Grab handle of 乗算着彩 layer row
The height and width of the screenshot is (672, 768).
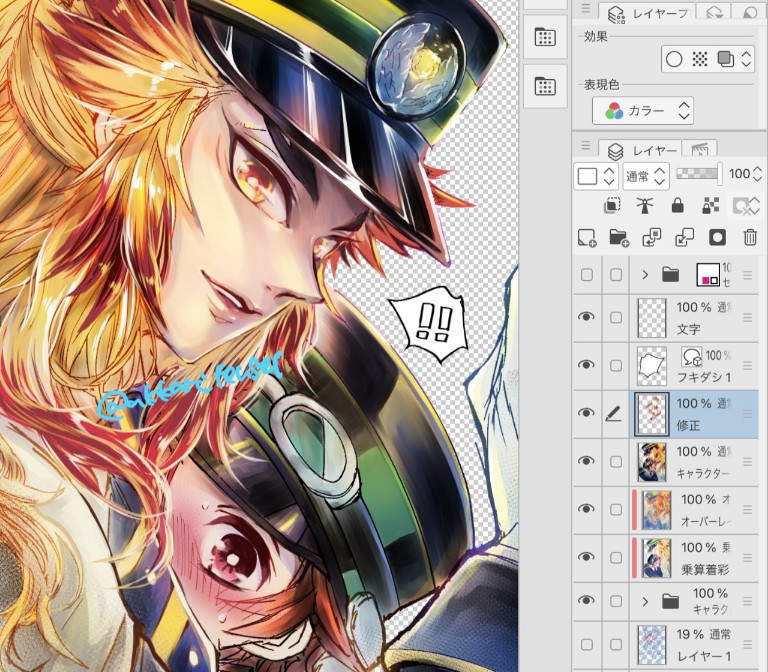click(x=747, y=558)
